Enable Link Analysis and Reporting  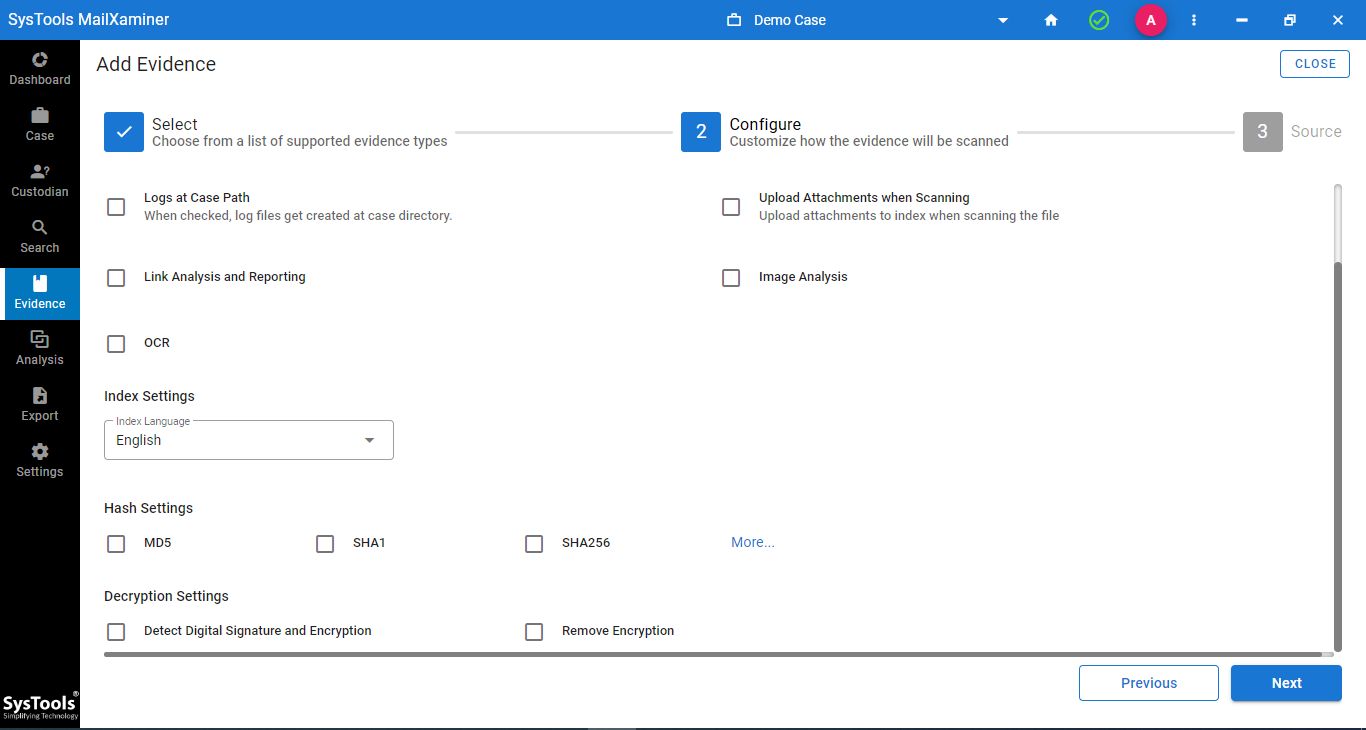(x=116, y=278)
